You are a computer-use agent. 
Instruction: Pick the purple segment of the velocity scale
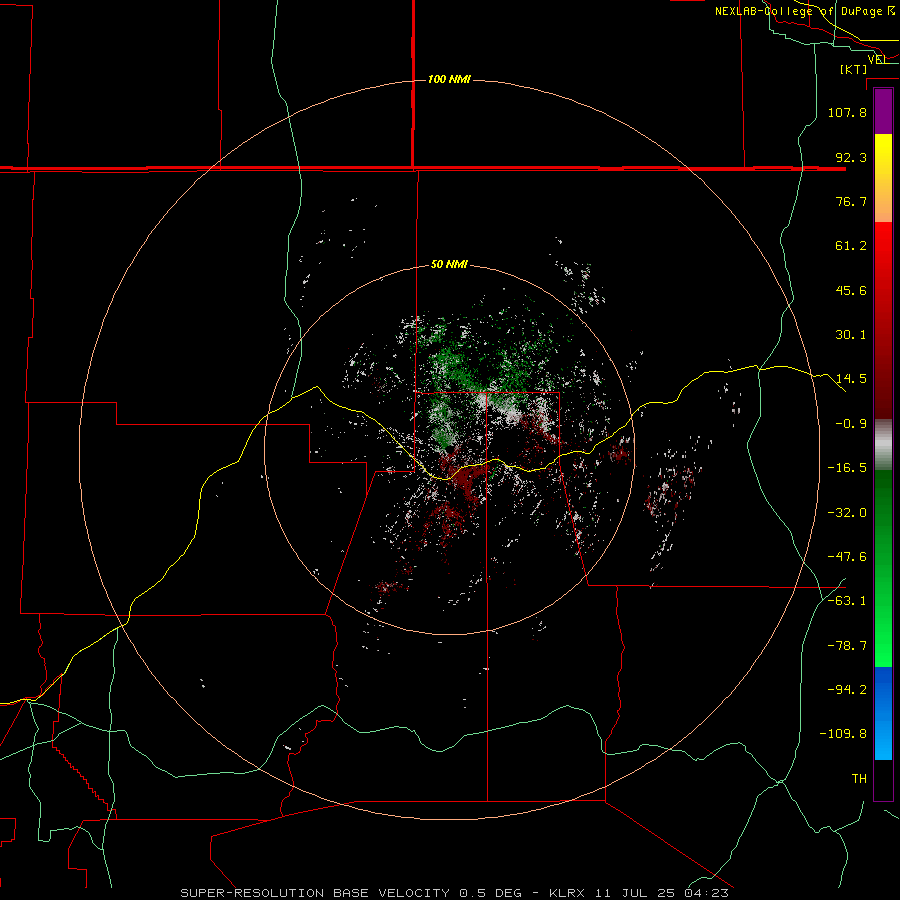point(883,111)
